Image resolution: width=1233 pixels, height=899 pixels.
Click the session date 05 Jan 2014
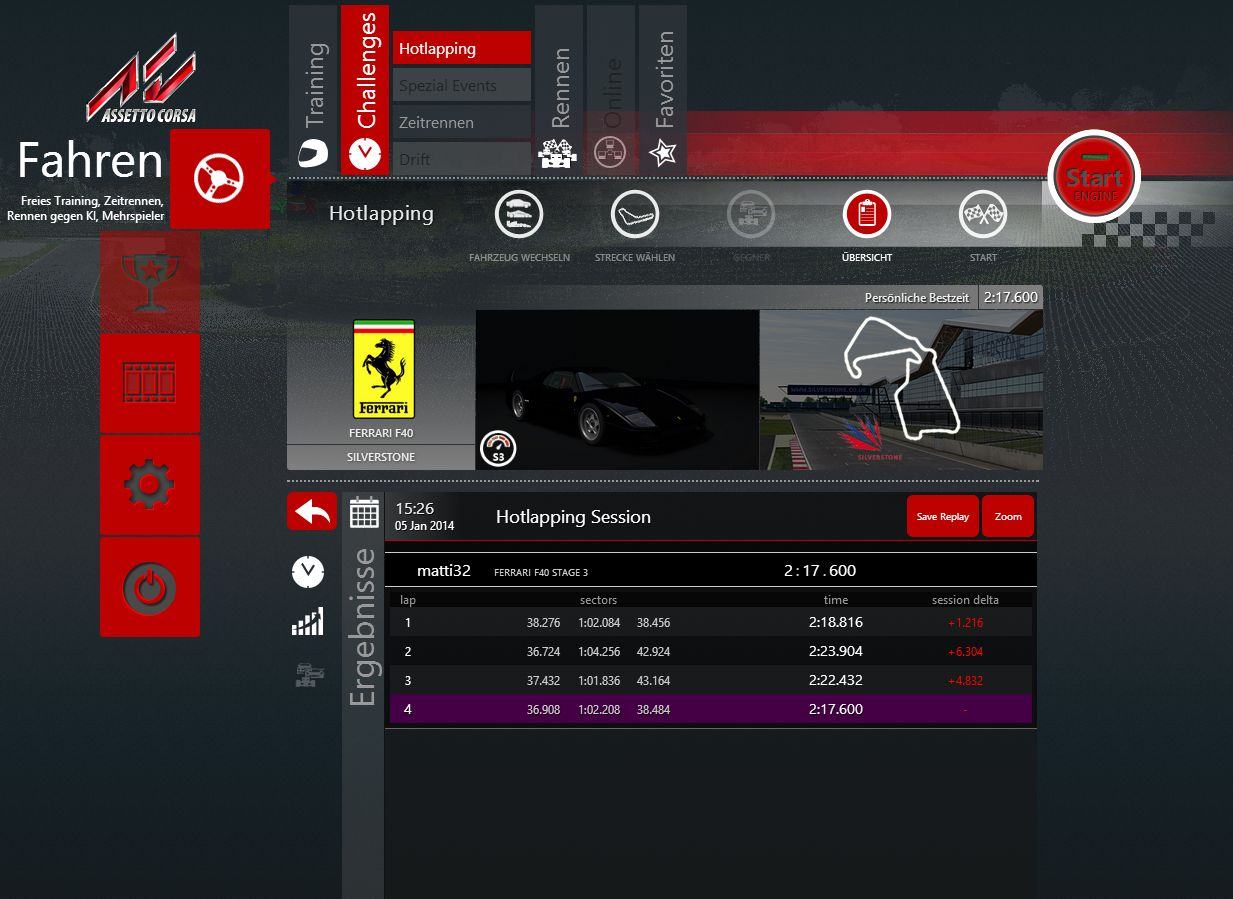[424, 526]
